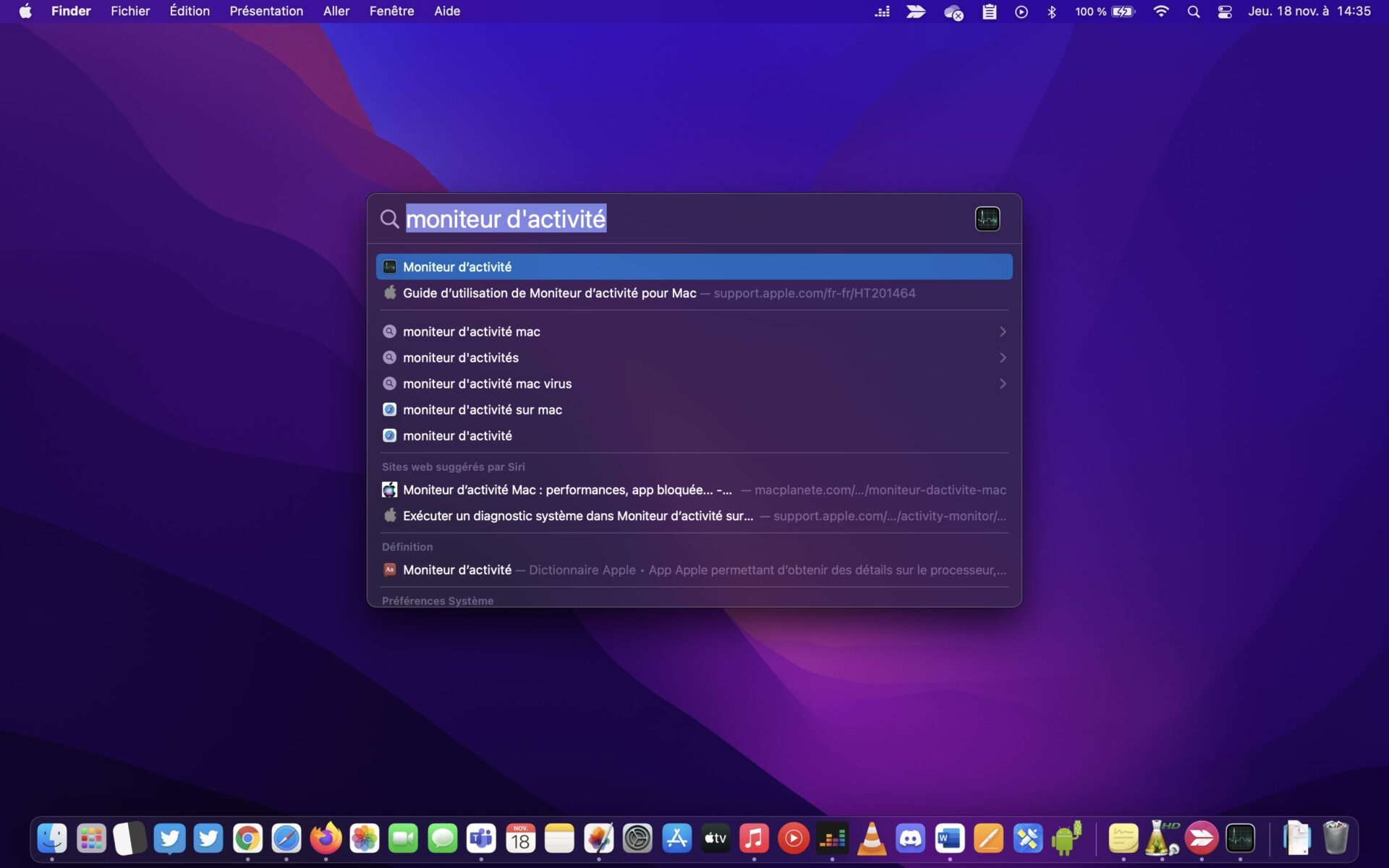
Task: Open System Preferences from the Dock
Action: pos(637,838)
